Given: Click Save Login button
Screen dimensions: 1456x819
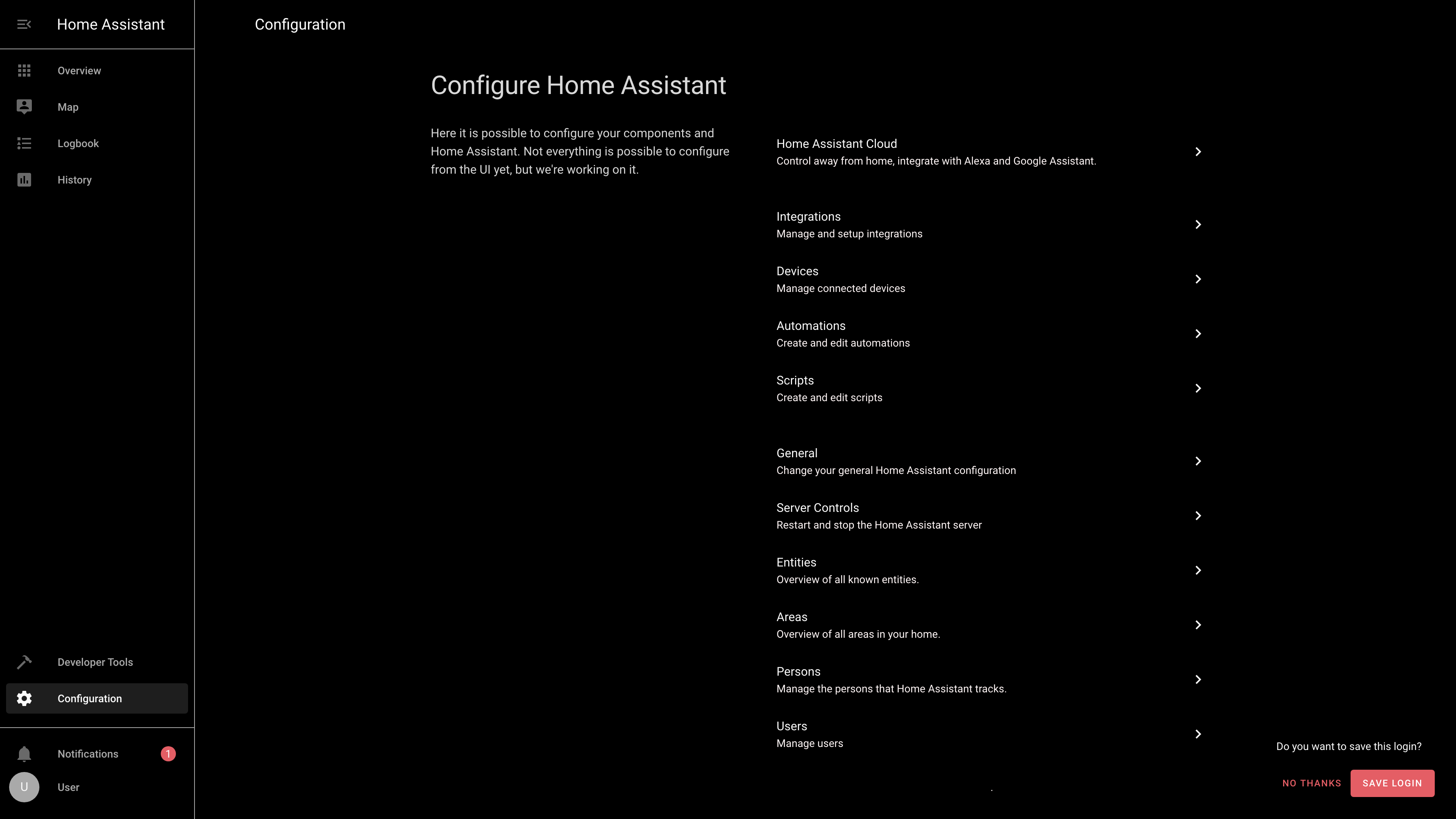Looking at the screenshot, I should point(1392,783).
